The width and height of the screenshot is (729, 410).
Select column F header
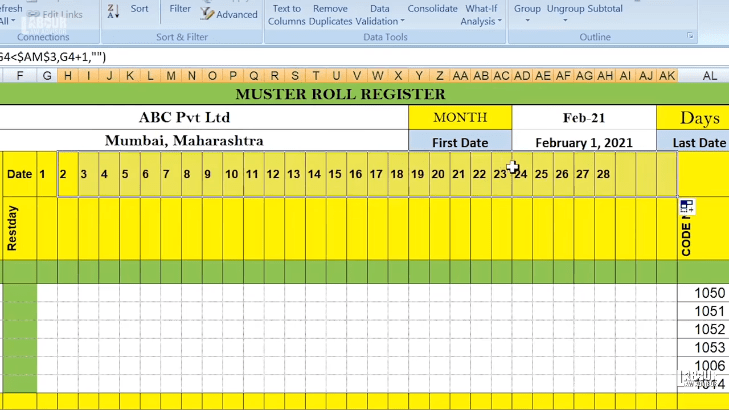pyautogui.click(x=20, y=76)
